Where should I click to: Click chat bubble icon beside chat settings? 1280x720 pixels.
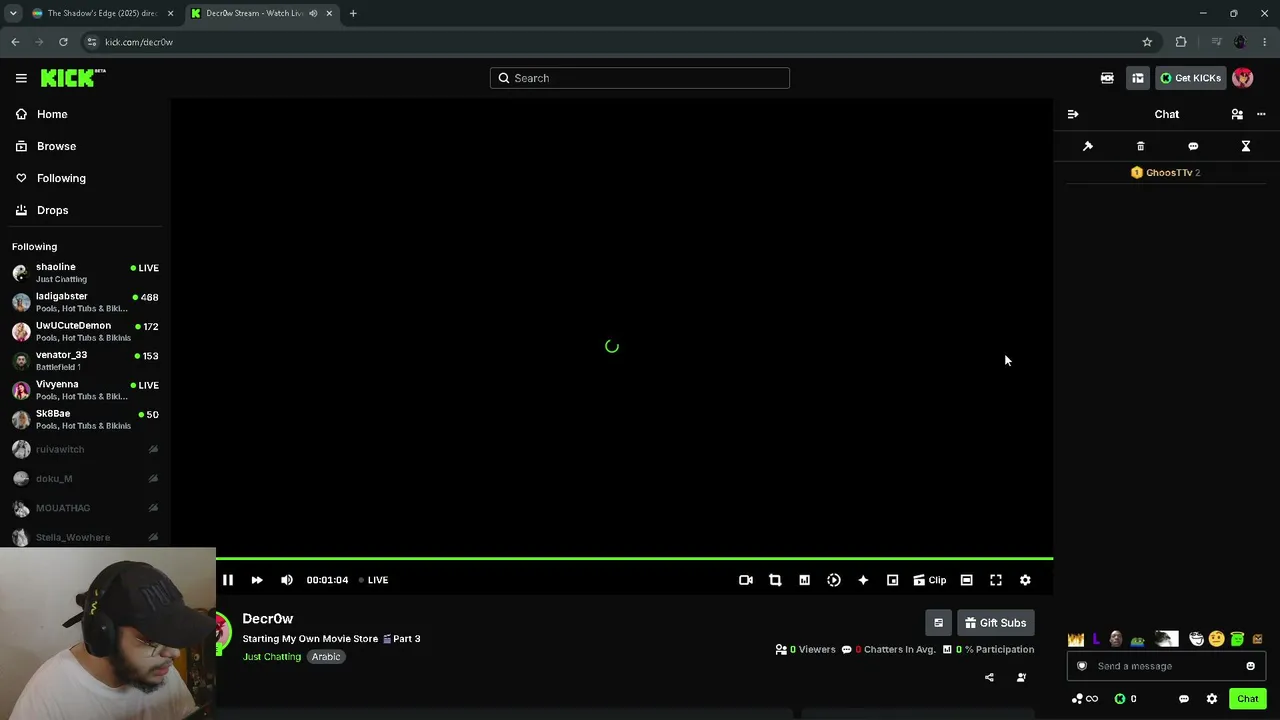click(1184, 699)
